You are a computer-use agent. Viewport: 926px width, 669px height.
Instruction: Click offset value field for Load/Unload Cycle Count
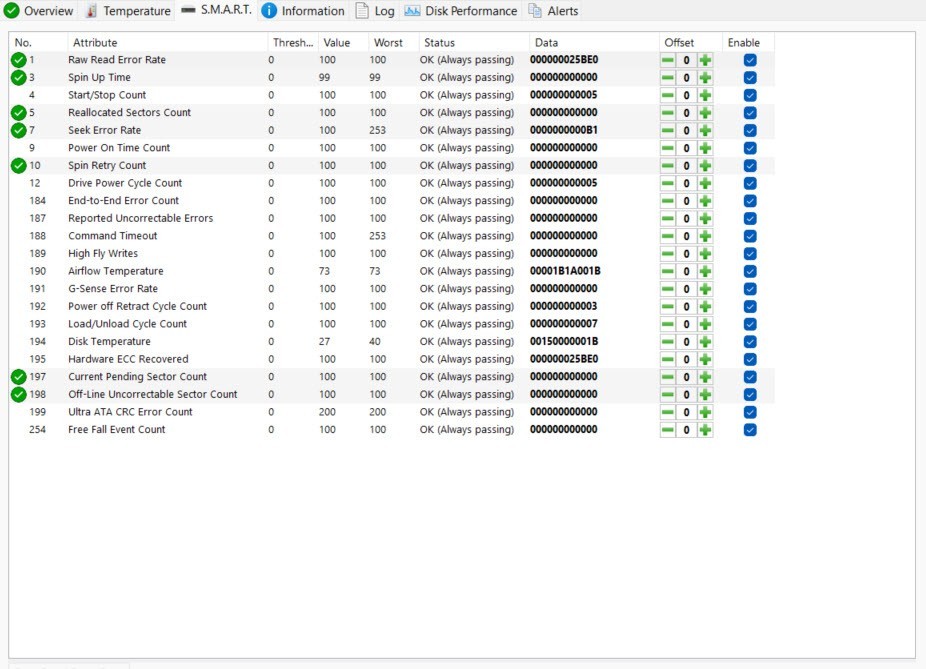(686, 324)
